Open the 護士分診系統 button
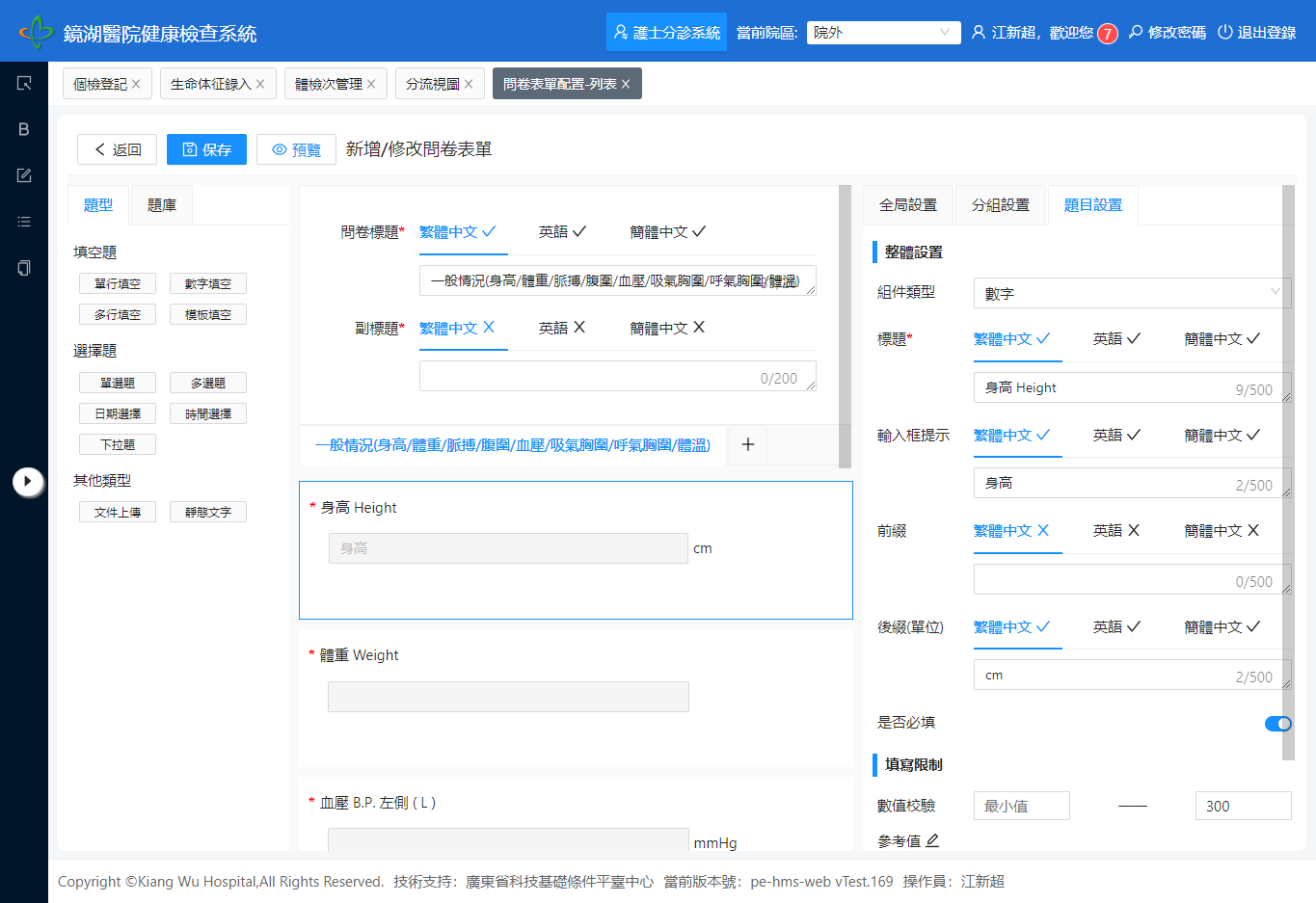The width and height of the screenshot is (1316, 903). coord(666,32)
